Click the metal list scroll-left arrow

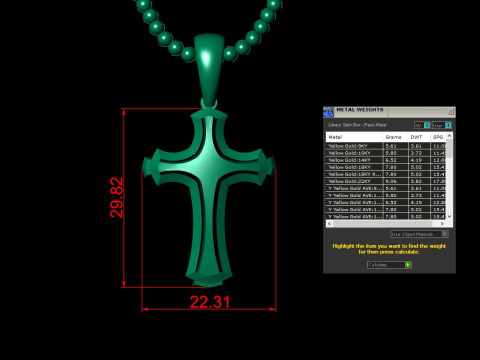click(x=329, y=224)
